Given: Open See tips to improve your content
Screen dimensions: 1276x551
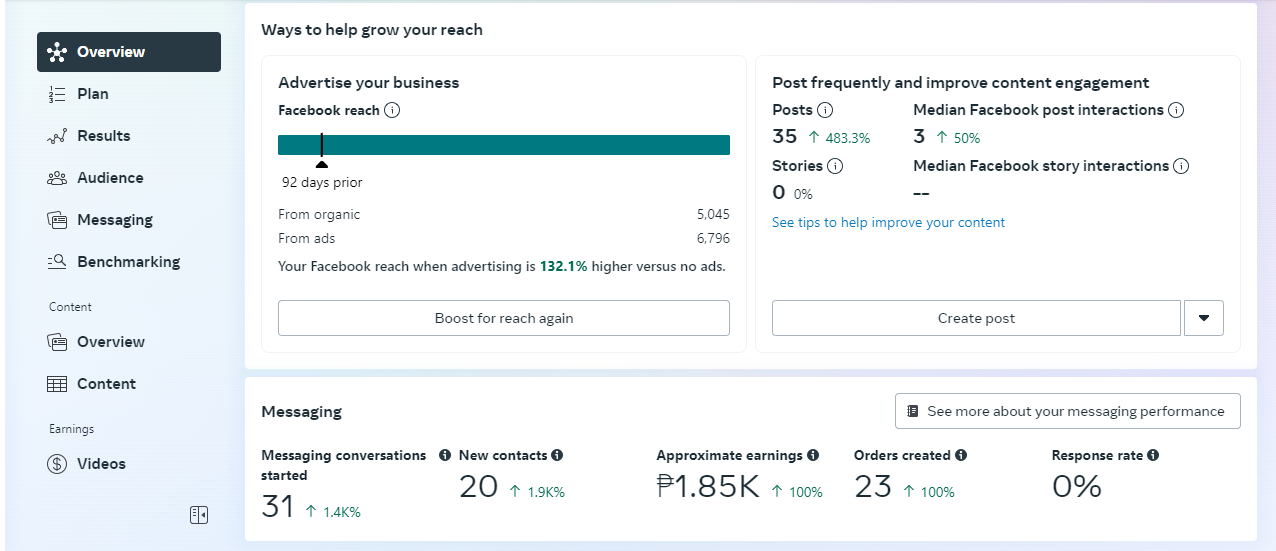Looking at the screenshot, I should (888, 223).
